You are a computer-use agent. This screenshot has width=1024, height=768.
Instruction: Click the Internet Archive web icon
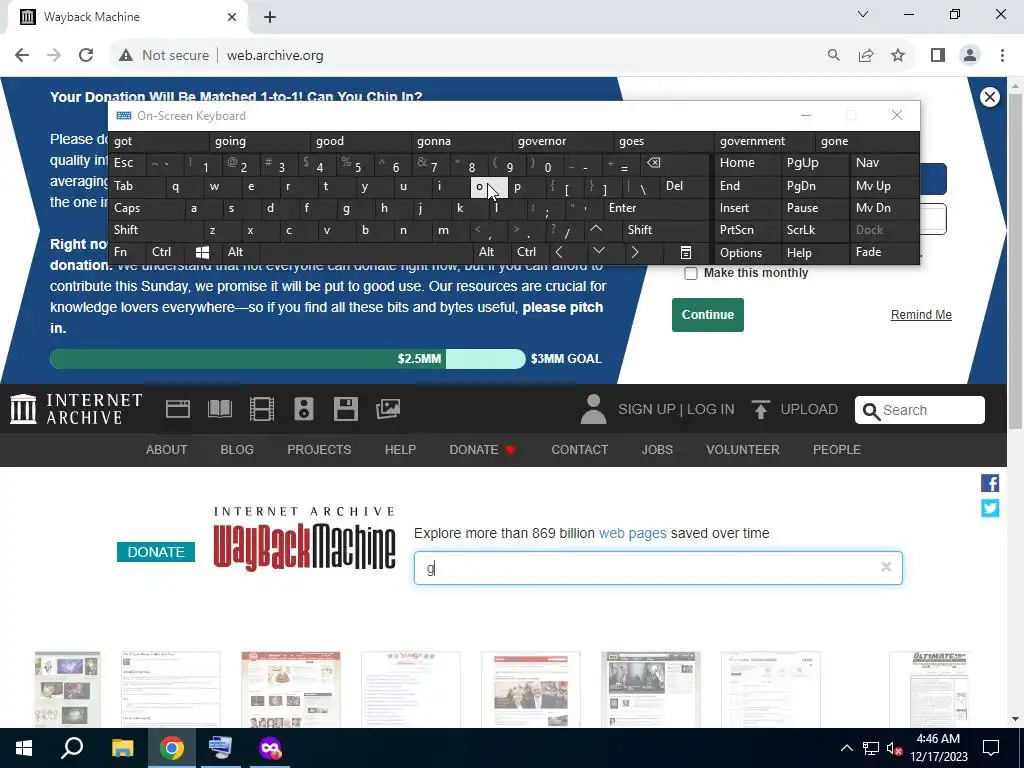click(x=178, y=409)
